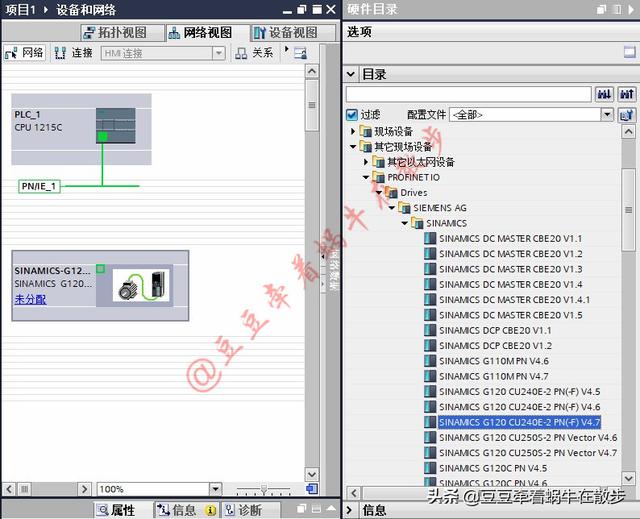Click the 选项 panel view icon
Image resolution: width=640 pixels, height=519 pixels.
(x=629, y=52)
